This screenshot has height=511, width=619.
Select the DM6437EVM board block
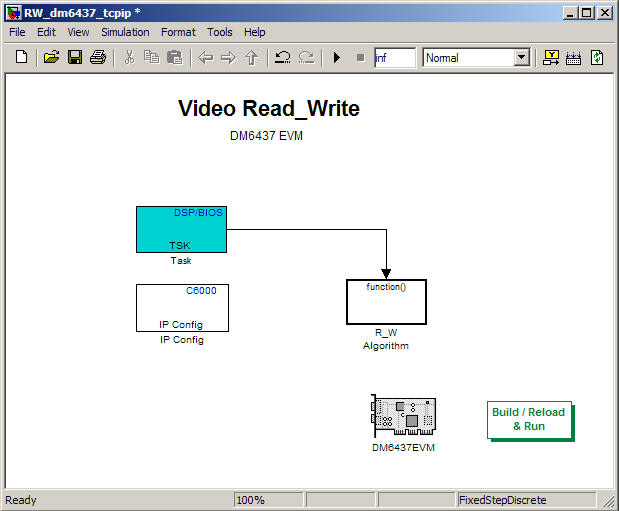[x=403, y=417]
